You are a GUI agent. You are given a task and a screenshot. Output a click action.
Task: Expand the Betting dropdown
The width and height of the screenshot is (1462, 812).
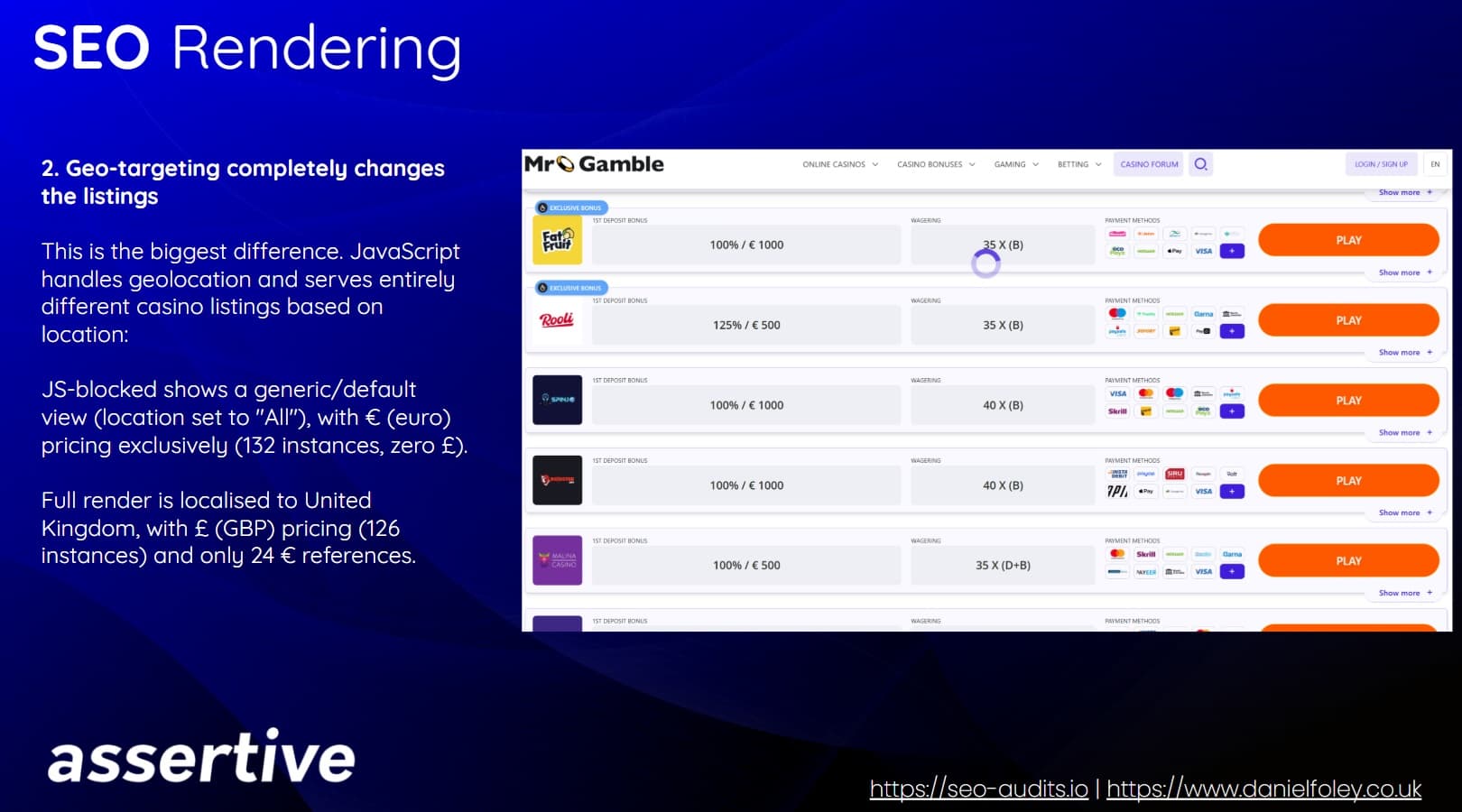click(1078, 164)
